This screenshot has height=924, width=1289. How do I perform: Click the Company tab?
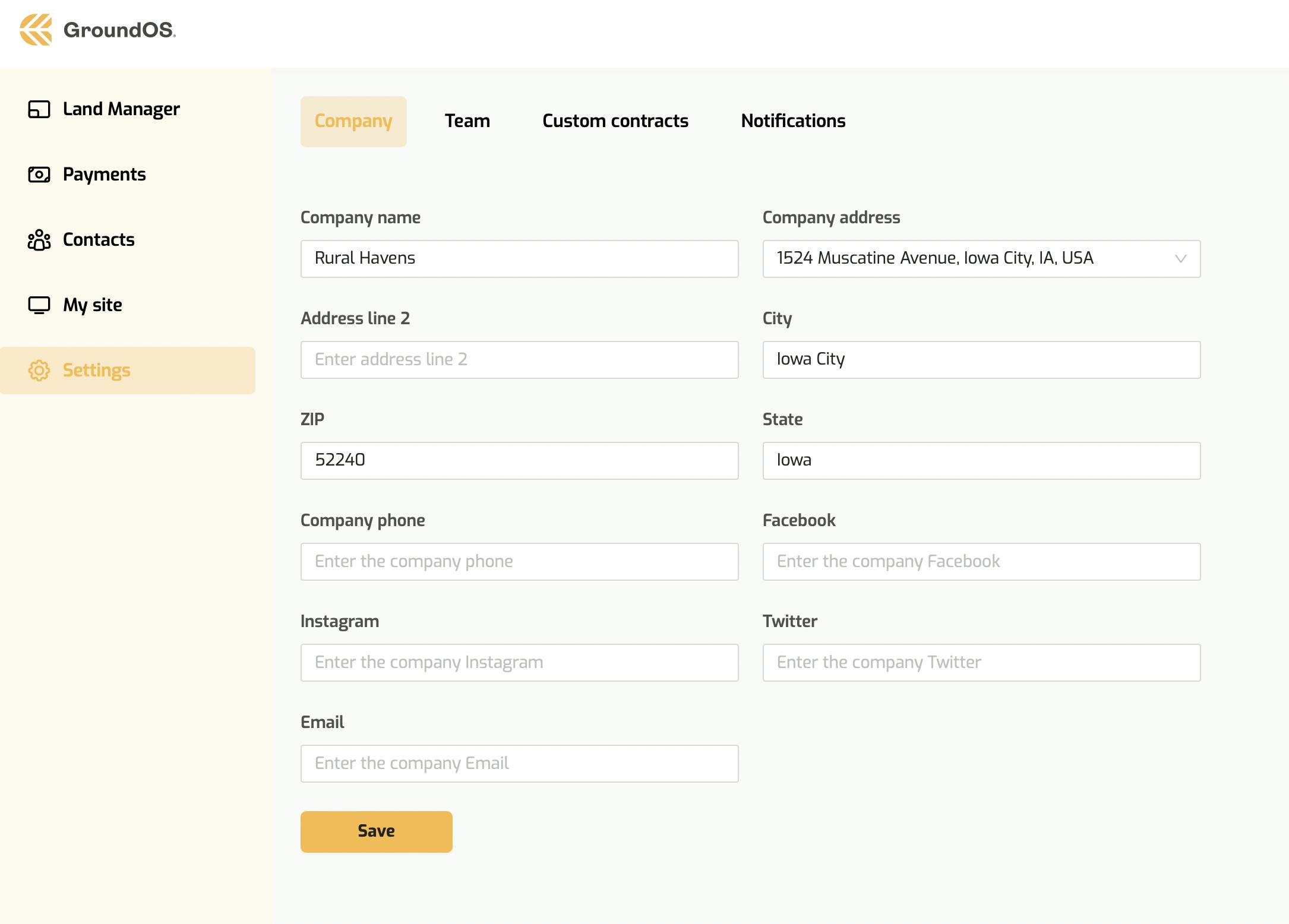[x=353, y=120]
